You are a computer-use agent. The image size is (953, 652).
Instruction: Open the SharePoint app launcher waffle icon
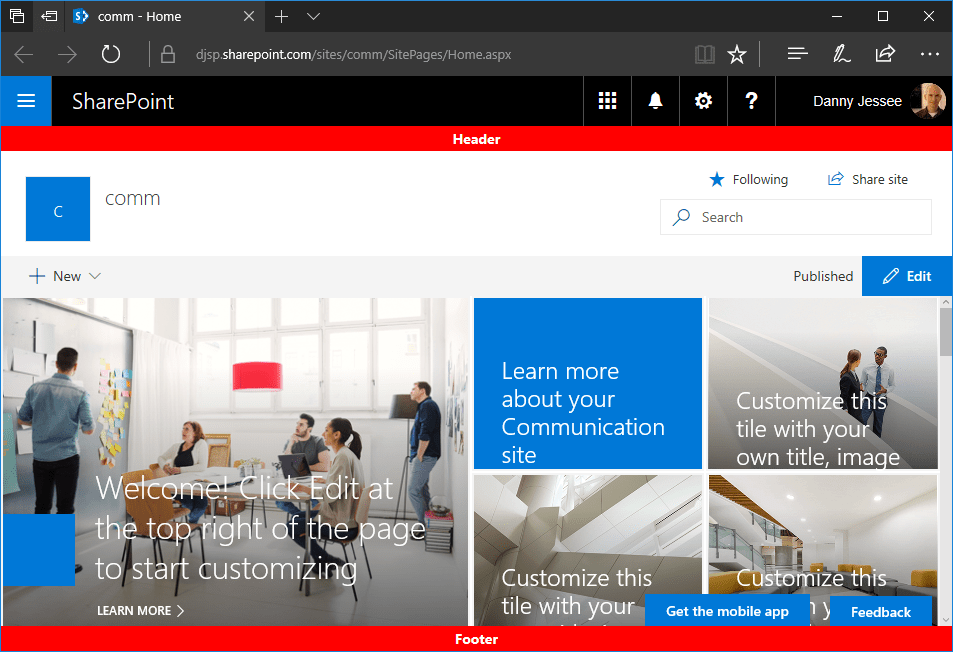click(607, 101)
